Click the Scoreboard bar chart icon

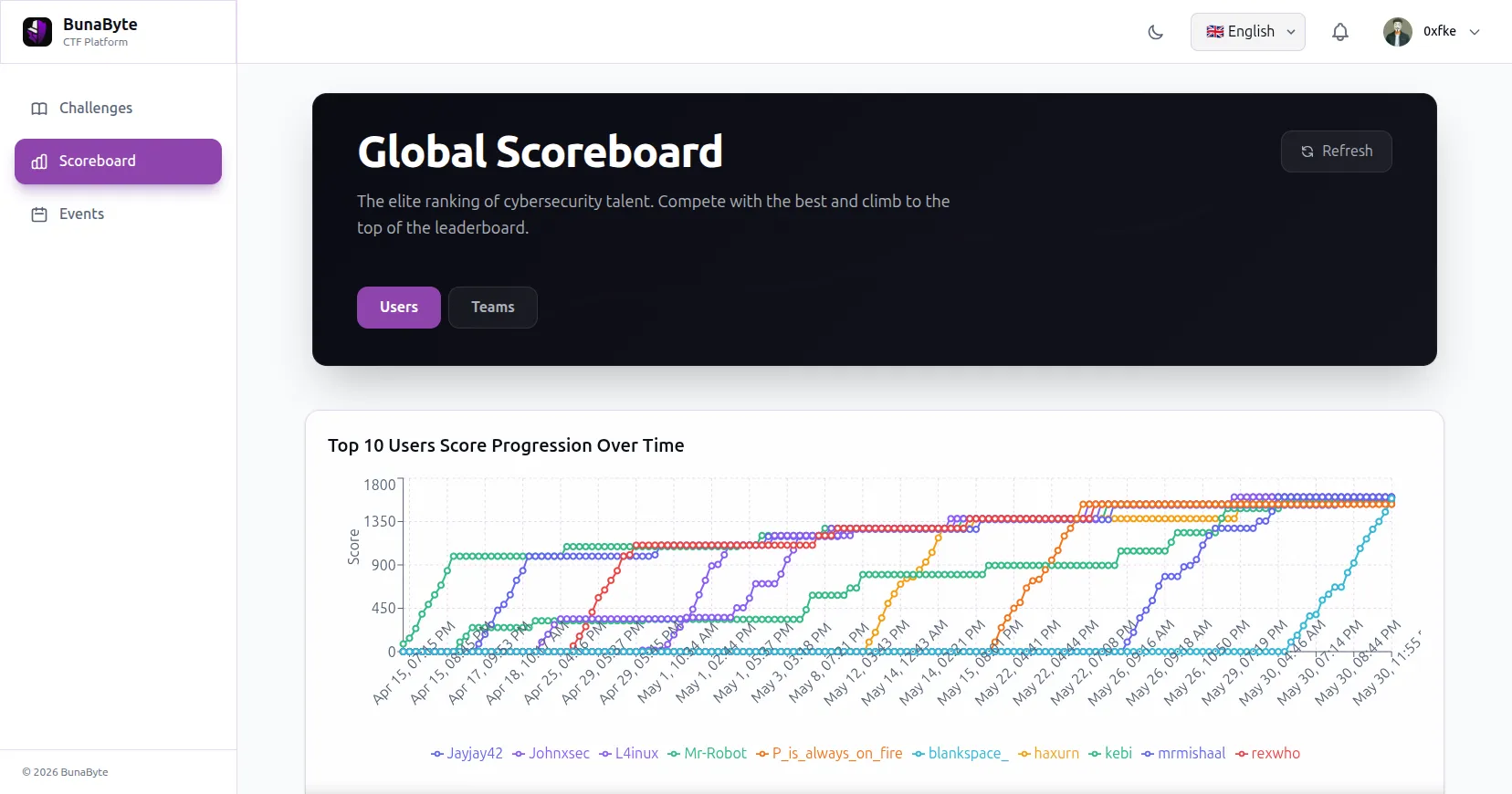[x=39, y=162]
